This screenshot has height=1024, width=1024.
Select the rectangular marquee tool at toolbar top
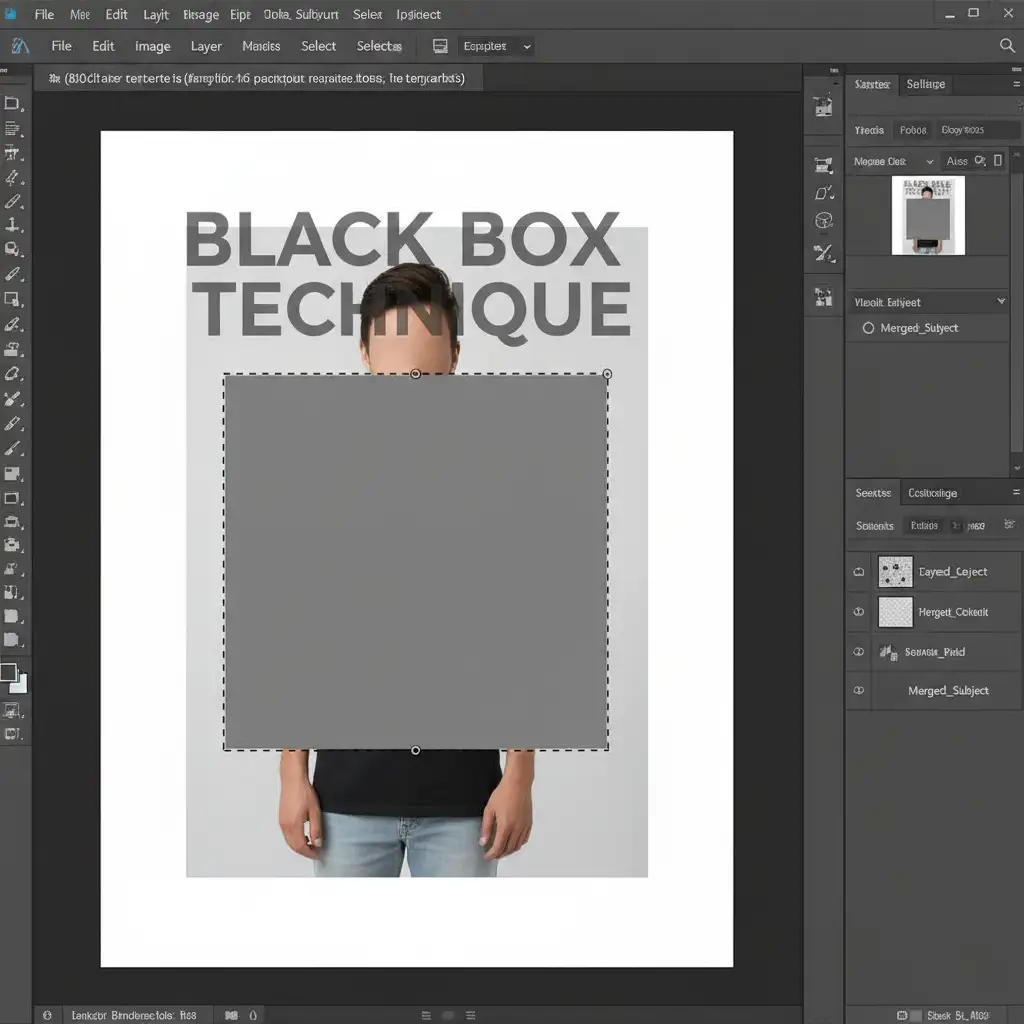click(x=12, y=103)
